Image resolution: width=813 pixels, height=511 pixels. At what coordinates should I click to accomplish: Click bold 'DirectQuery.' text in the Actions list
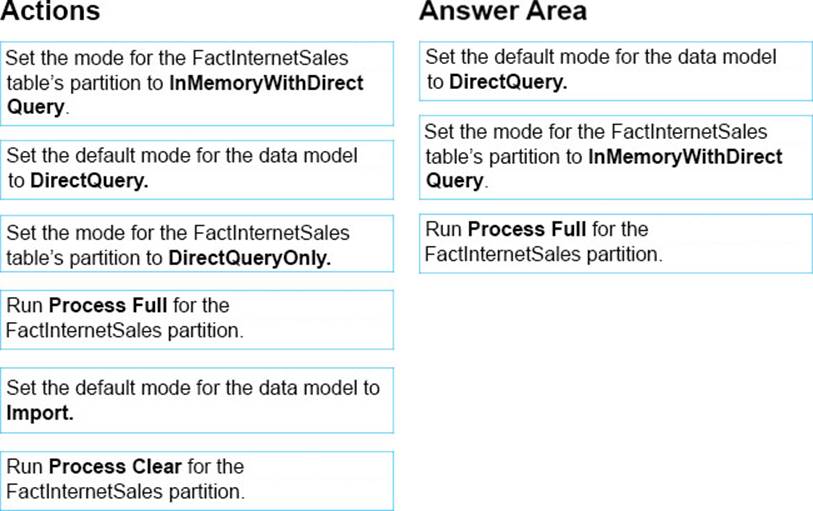click(x=89, y=180)
